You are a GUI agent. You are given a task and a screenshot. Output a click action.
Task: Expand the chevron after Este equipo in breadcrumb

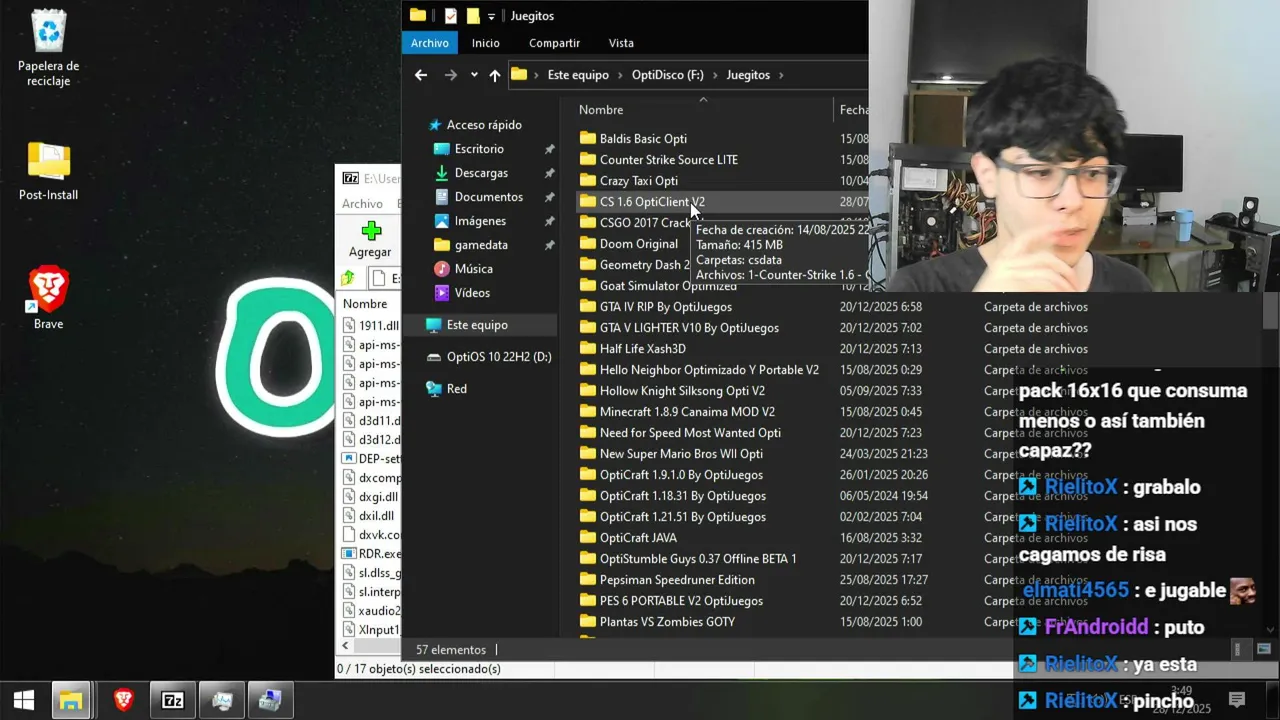pos(620,75)
